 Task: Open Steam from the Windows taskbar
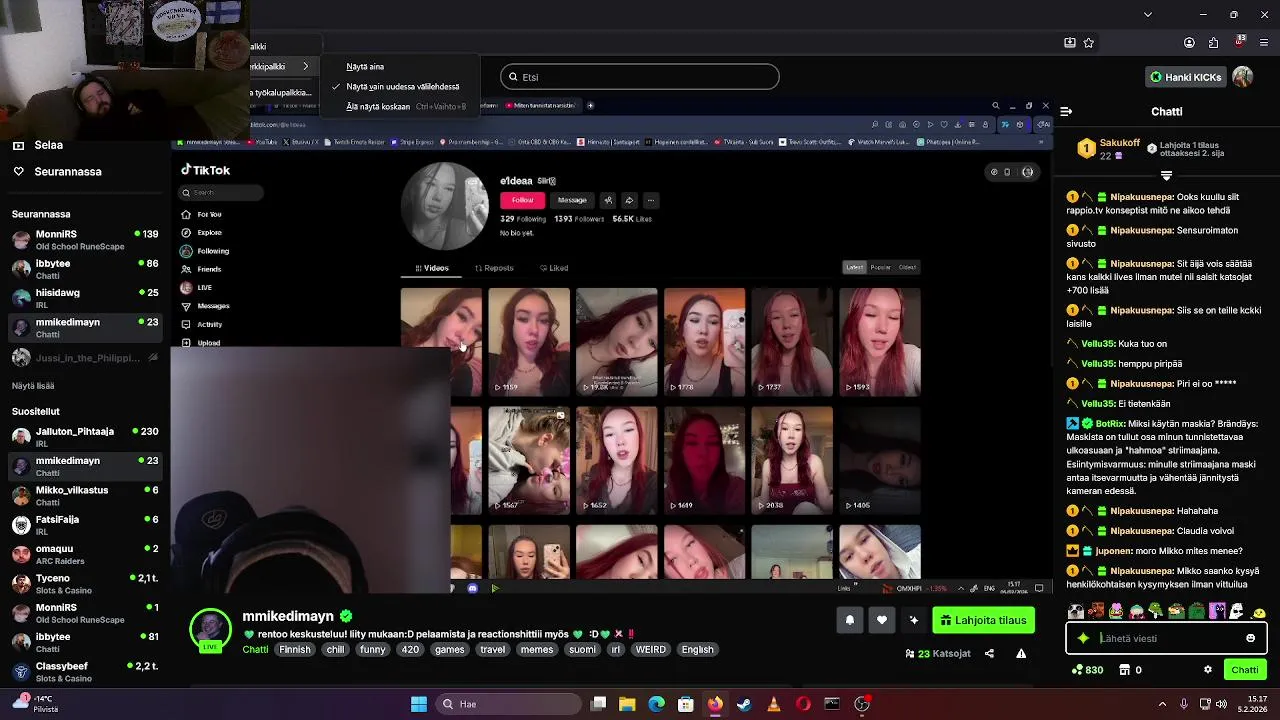(744, 704)
